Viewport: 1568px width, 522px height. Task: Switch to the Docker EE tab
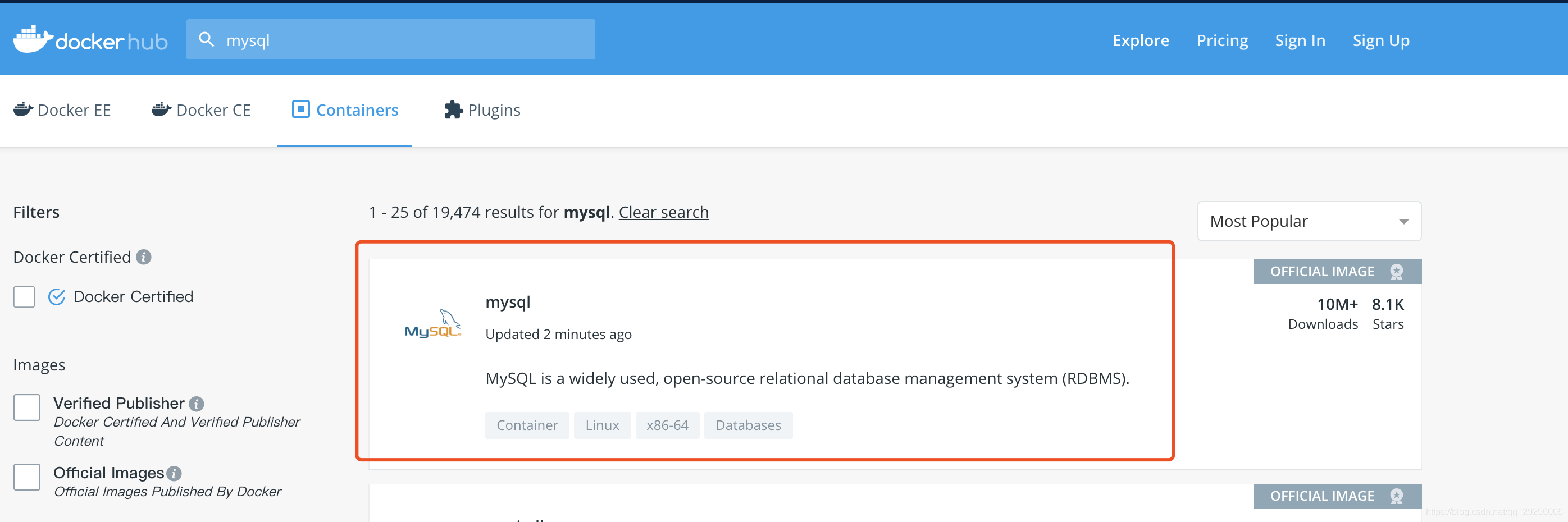tap(62, 110)
